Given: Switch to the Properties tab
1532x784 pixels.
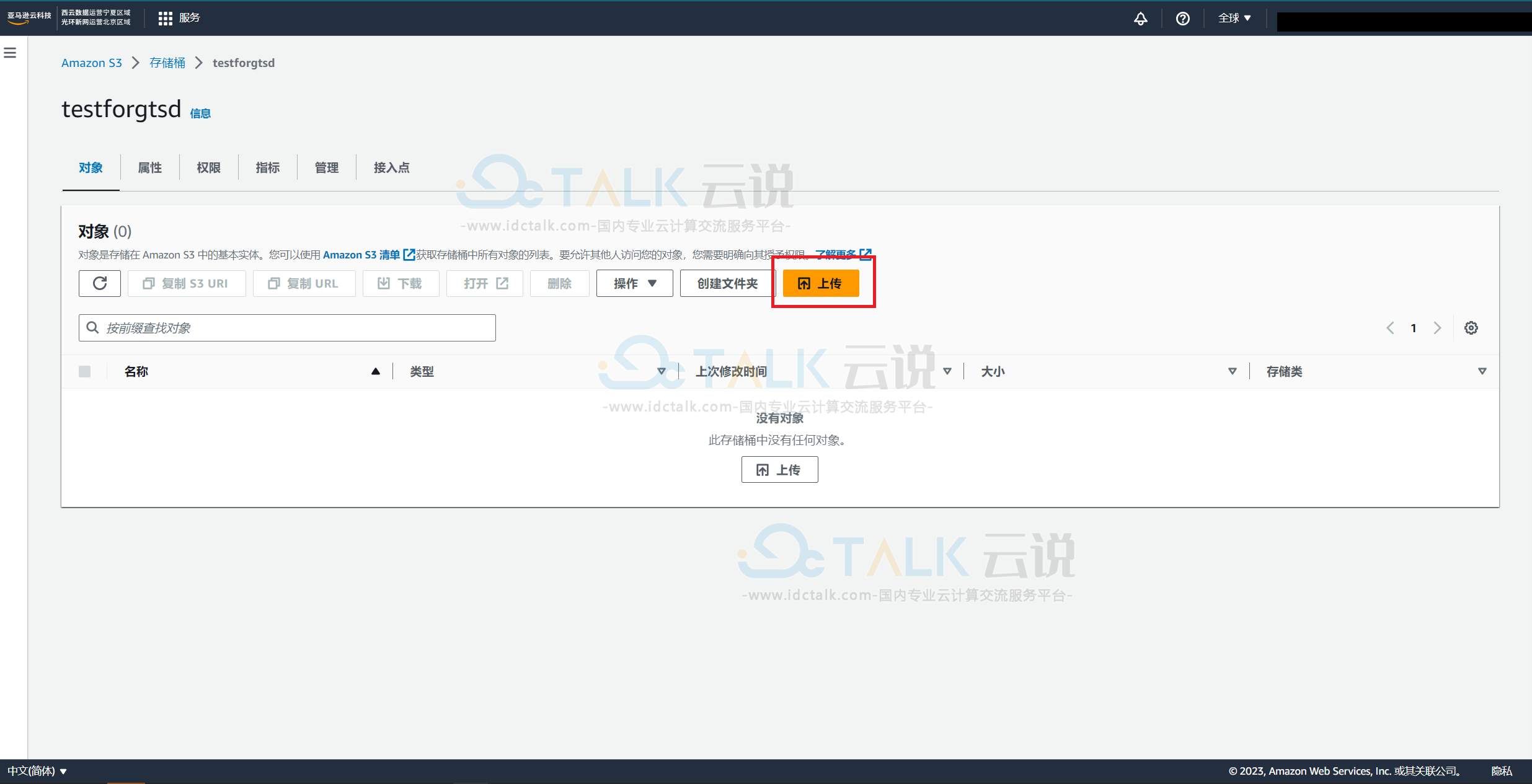Looking at the screenshot, I should 149,168.
